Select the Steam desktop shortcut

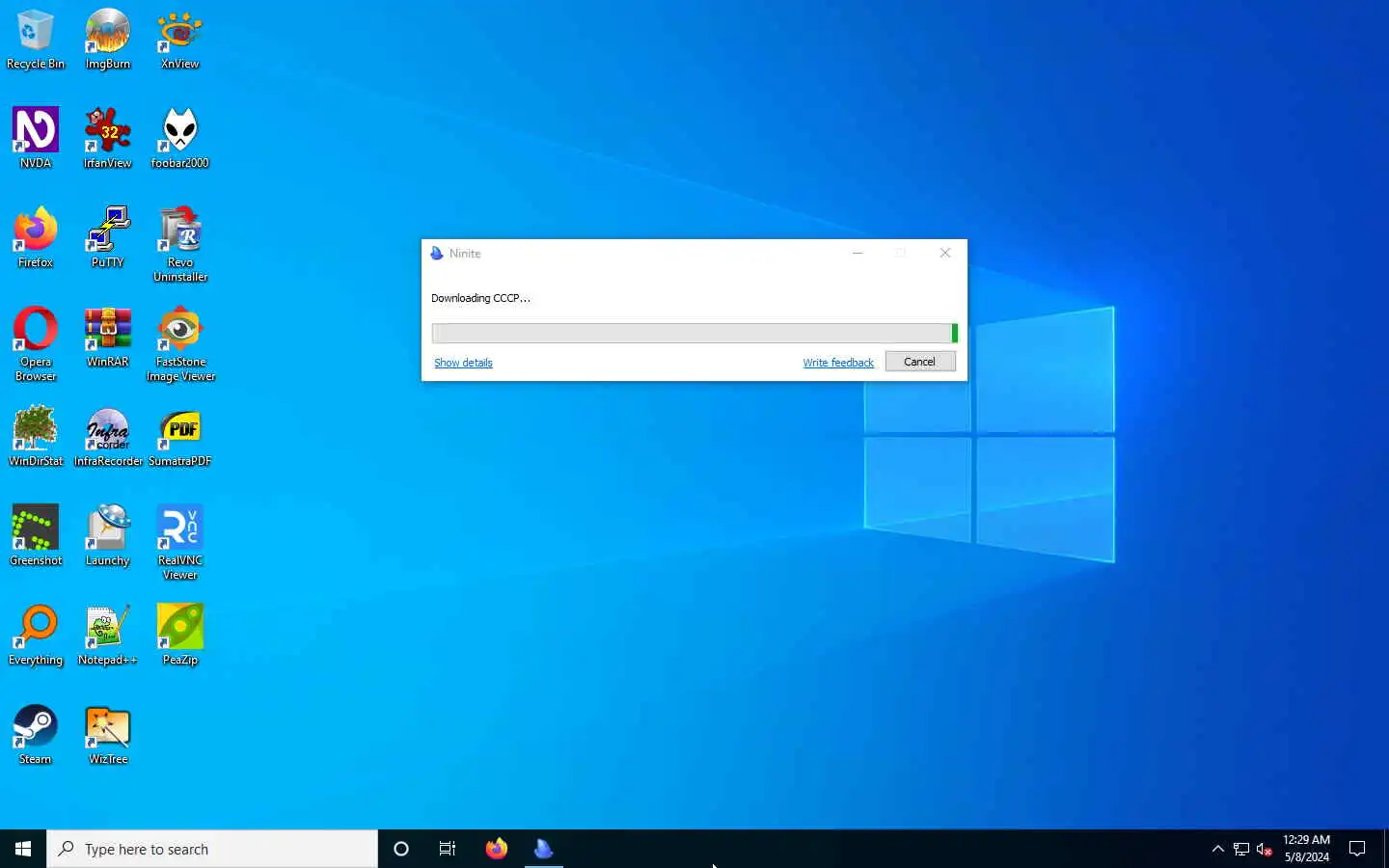click(36, 734)
